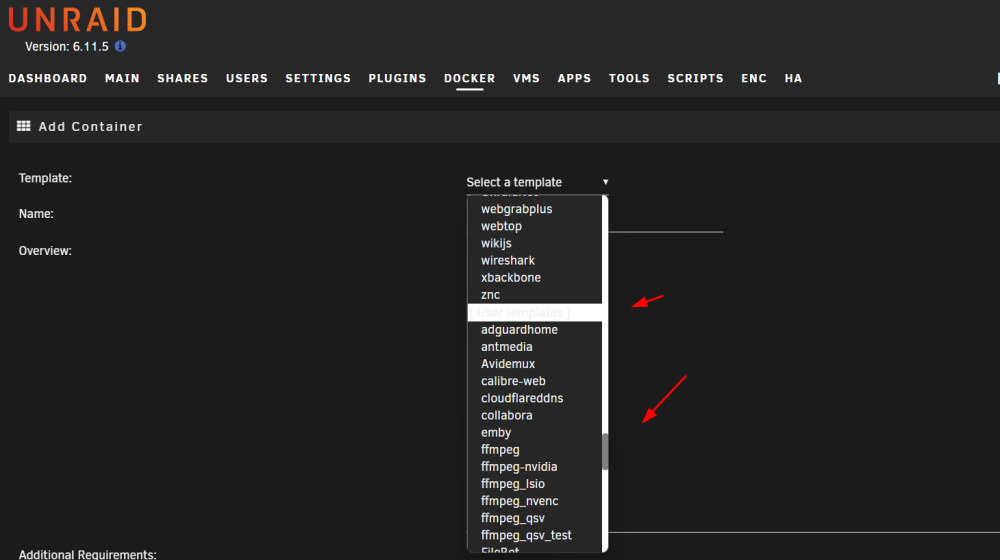Choose ffmpeg_lsio template
1000x560 pixels.
(x=534, y=485)
